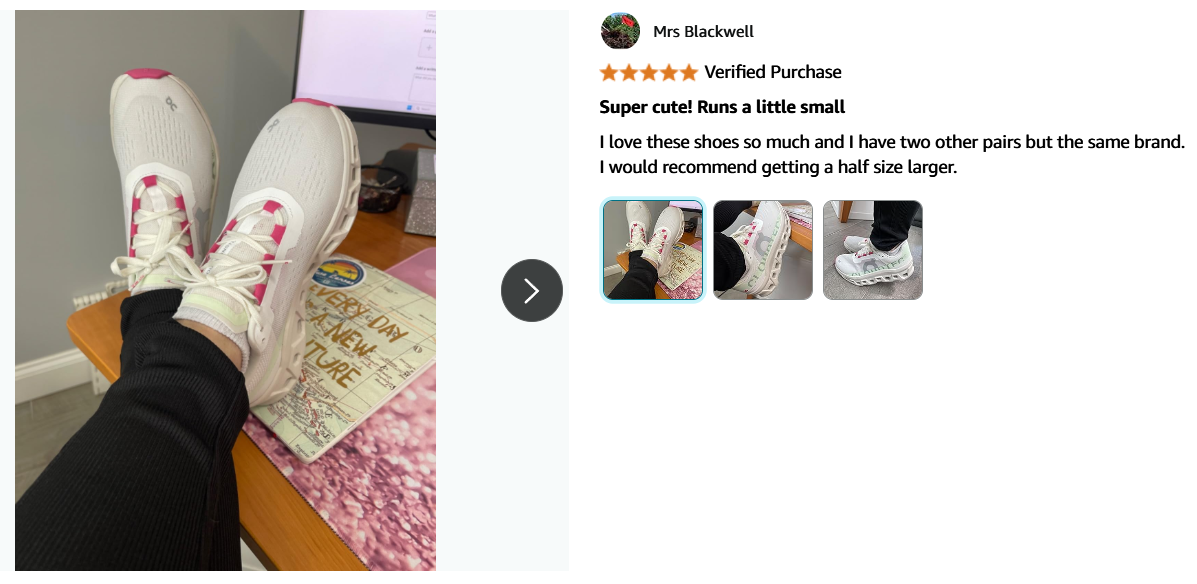Click the first orange rating star
This screenshot has height=584, width=1197.
tap(608, 73)
